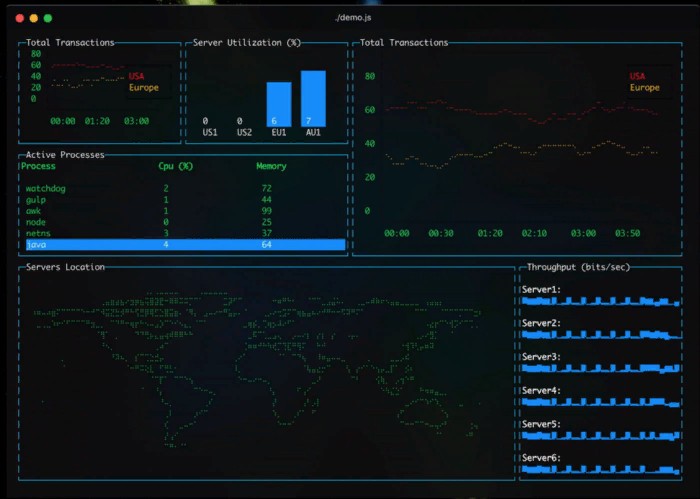
Task: Click the java memory value 64
Action: point(267,245)
